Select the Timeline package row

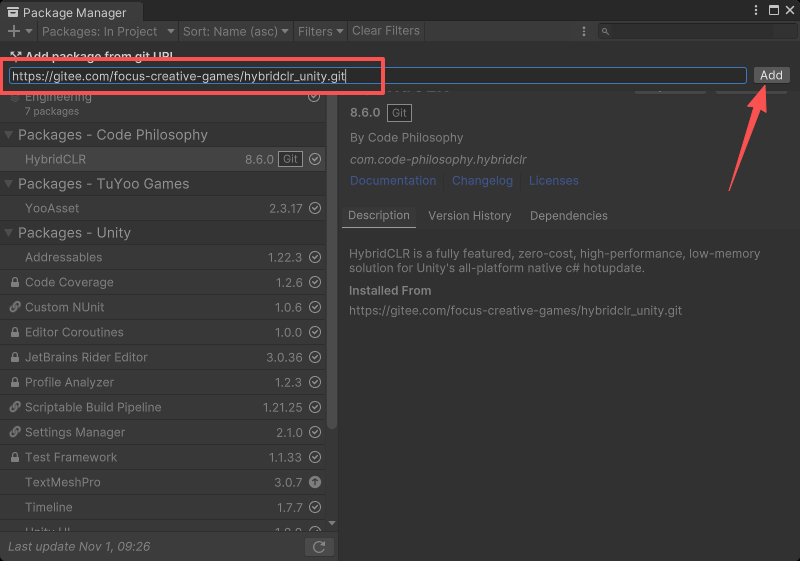pos(163,507)
